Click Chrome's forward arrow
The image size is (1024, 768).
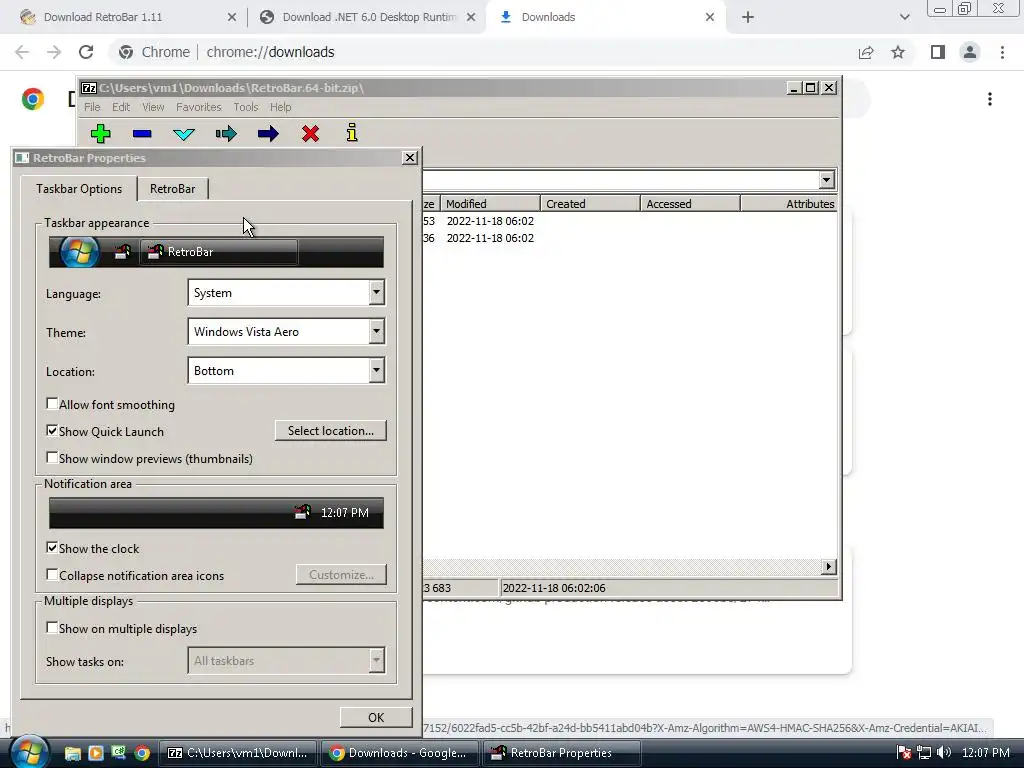[54, 52]
